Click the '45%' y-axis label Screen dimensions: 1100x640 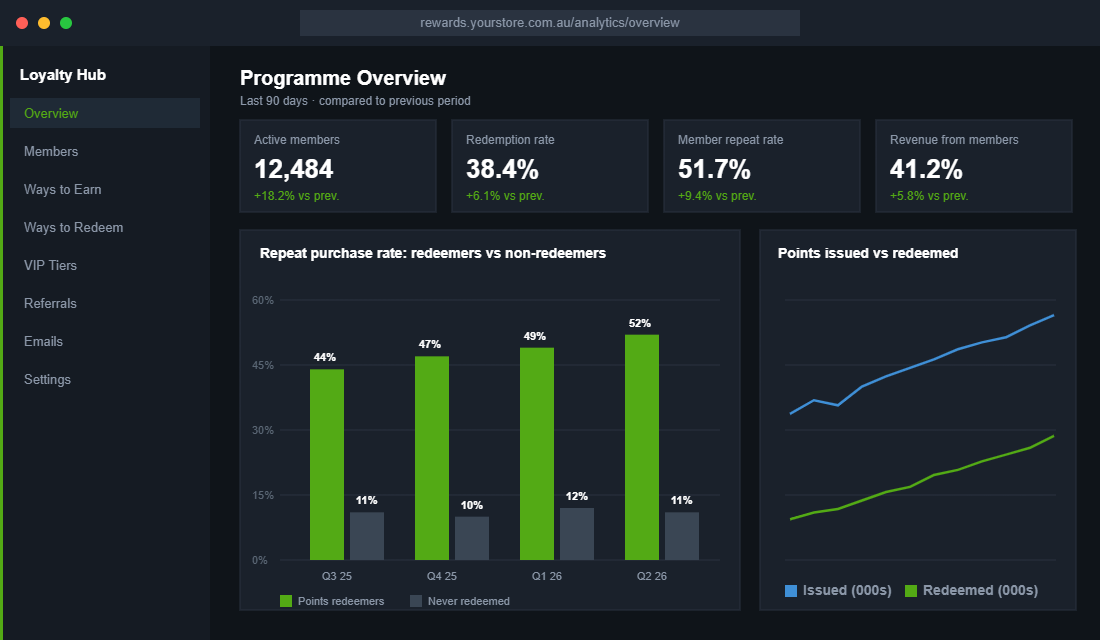[263, 365]
